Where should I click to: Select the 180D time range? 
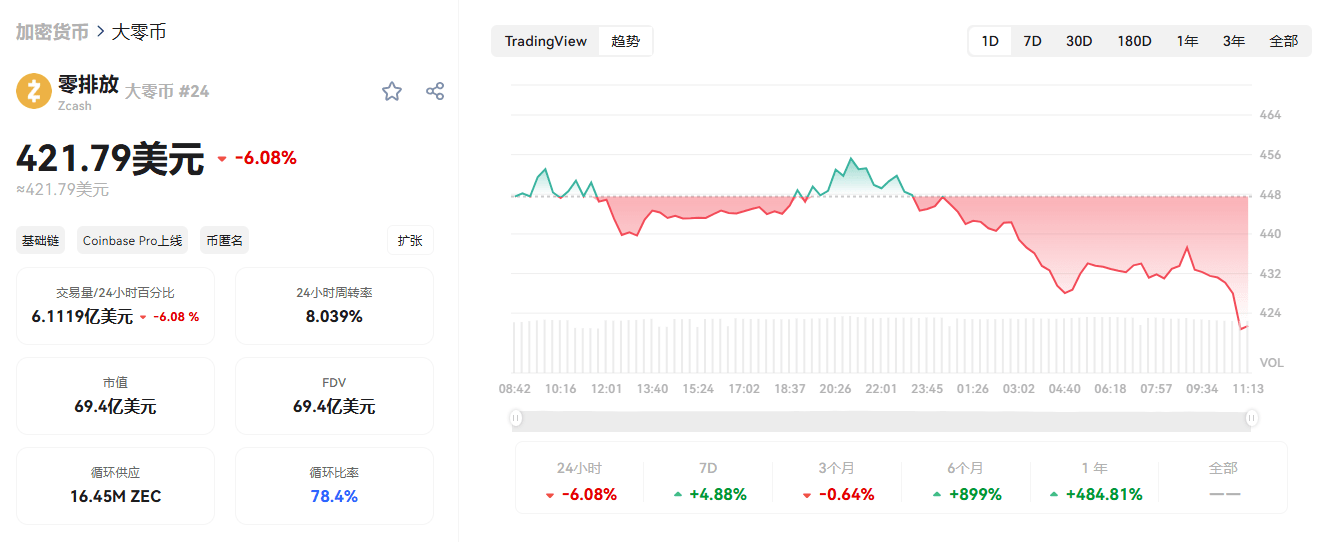[1134, 41]
